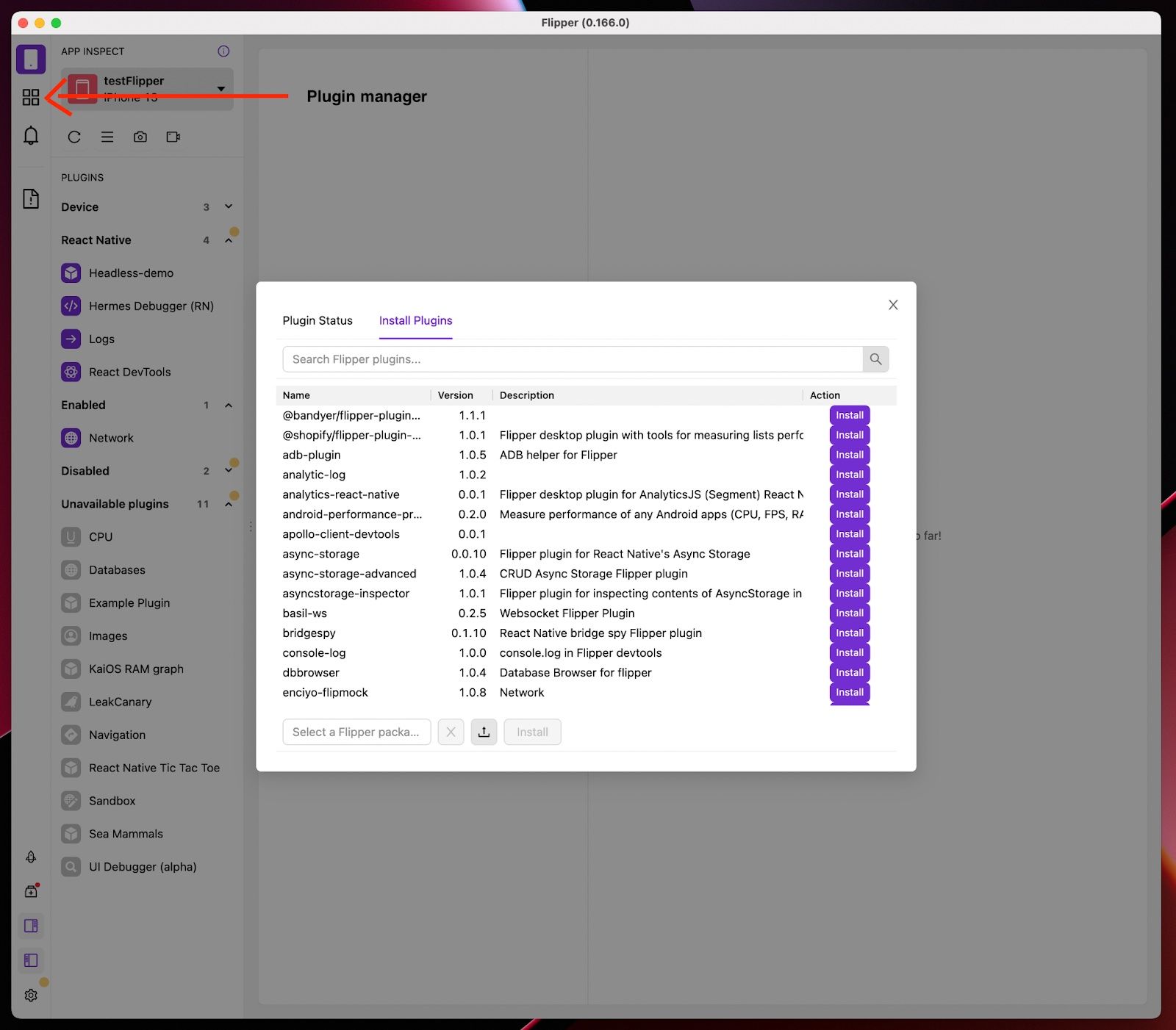Open the Logs plugin icon
Image resolution: width=1176 pixels, height=1030 pixels.
click(71, 339)
